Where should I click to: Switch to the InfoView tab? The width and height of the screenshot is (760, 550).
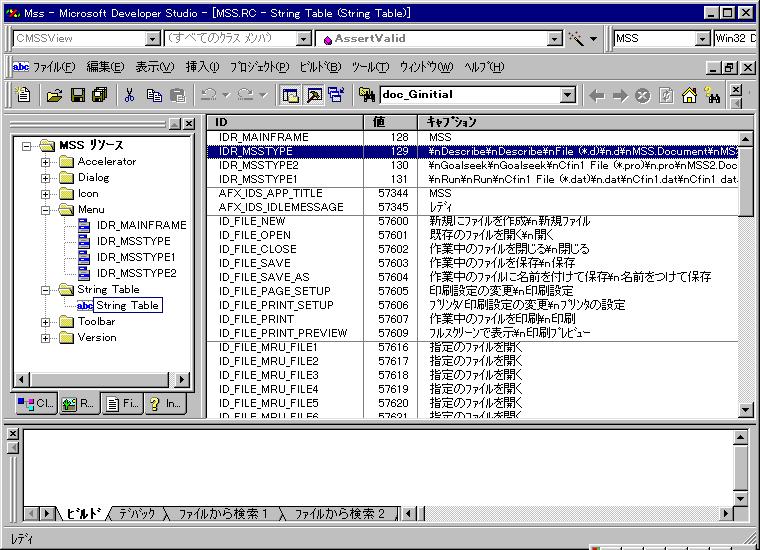(x=165, y=403)
